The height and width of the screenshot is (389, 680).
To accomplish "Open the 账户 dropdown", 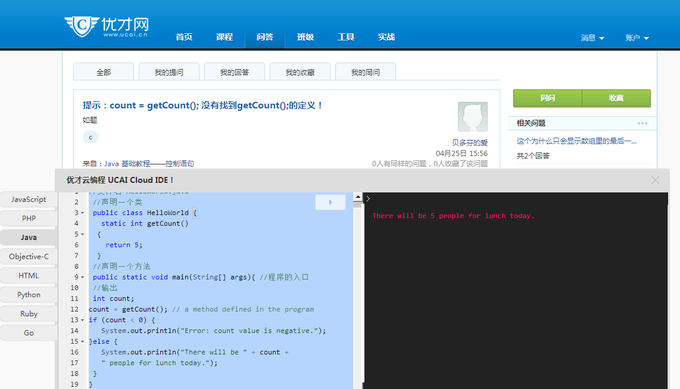I will click(x=637, y=38).
